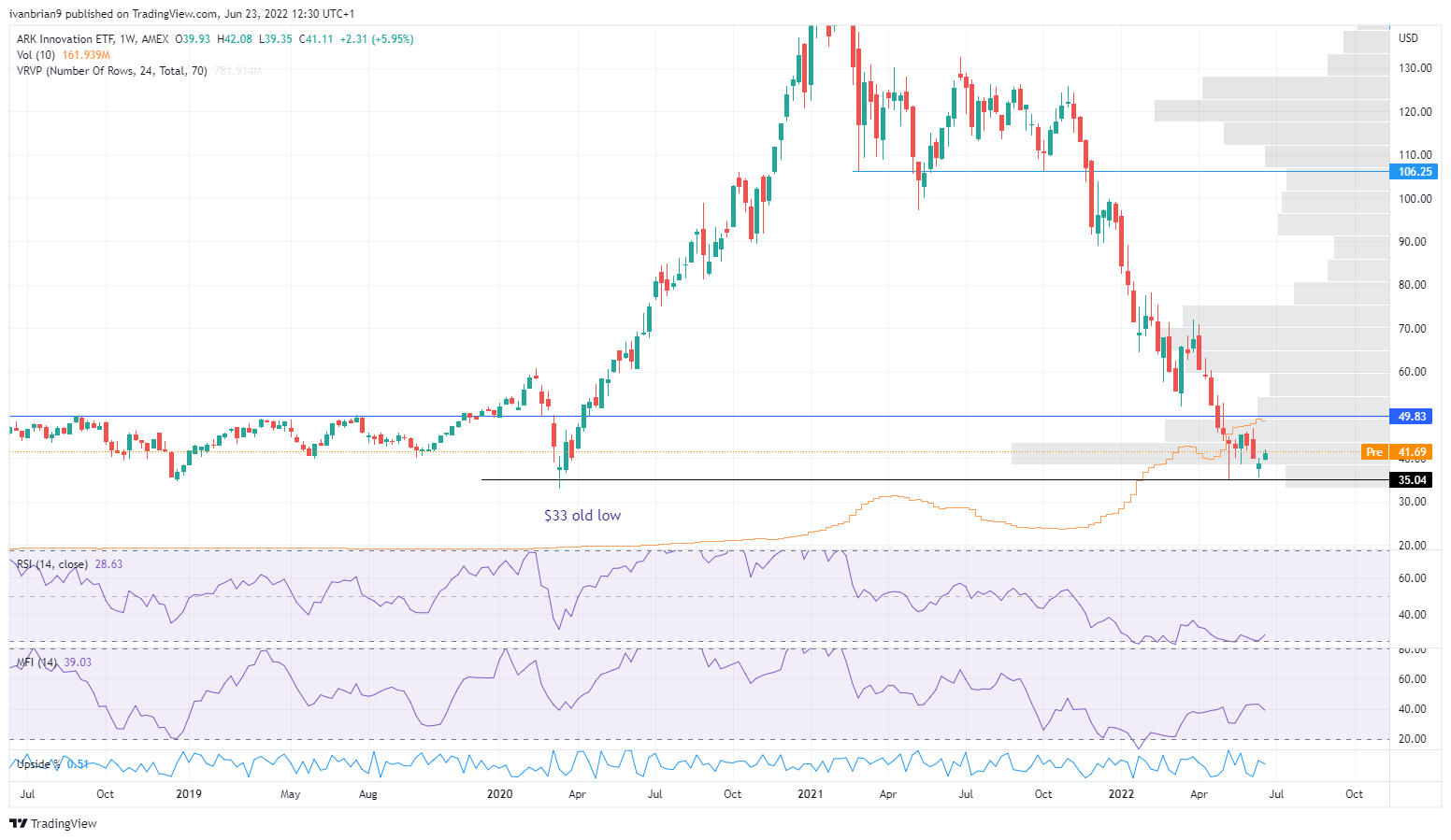This screenshot has width=1451, height=840.
Task: Click the 130.00 price axis label
Action: [1415, 68]
